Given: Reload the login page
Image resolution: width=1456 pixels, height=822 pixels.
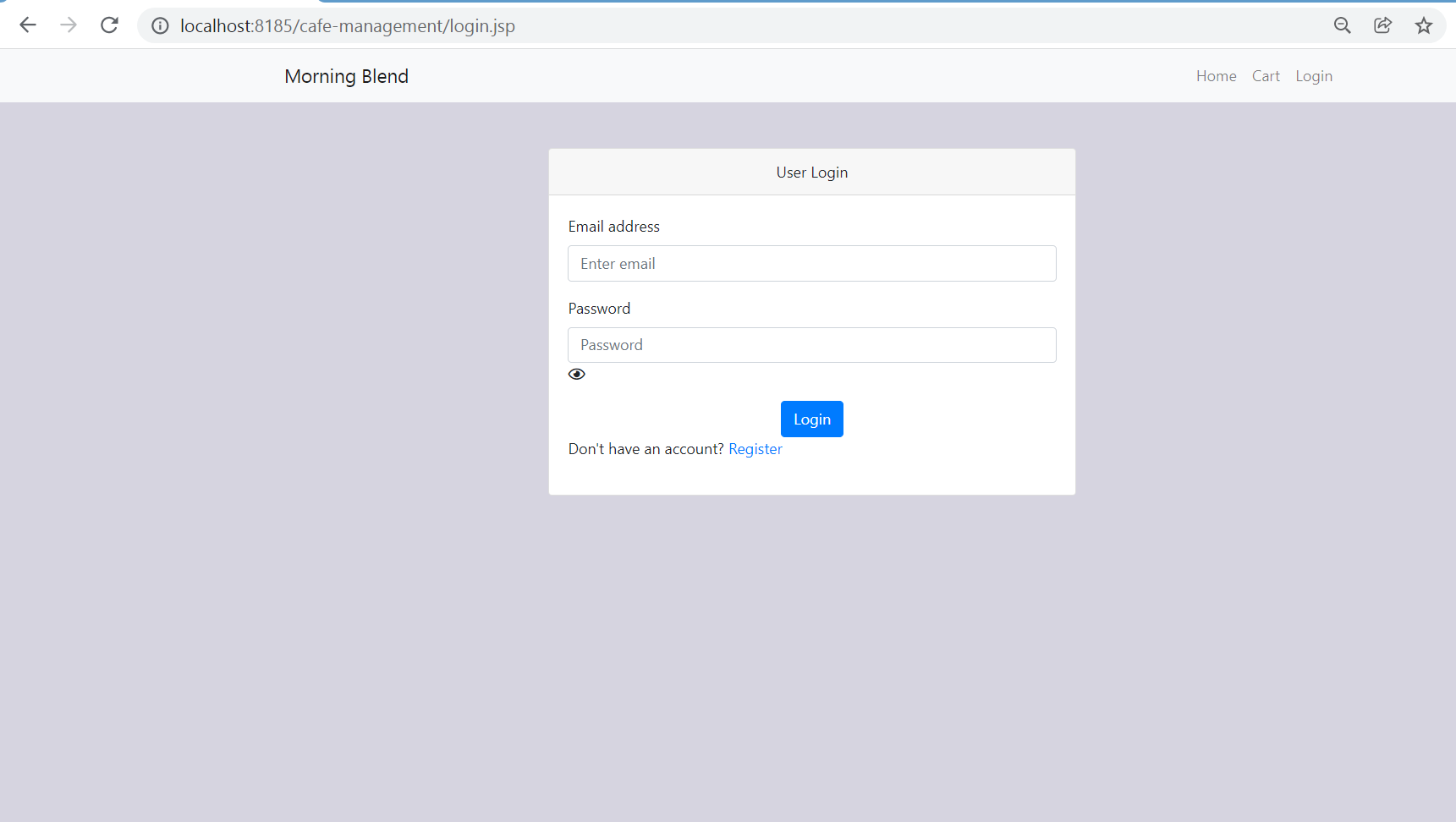Looking at the screenshot, I should click(109, 25).
